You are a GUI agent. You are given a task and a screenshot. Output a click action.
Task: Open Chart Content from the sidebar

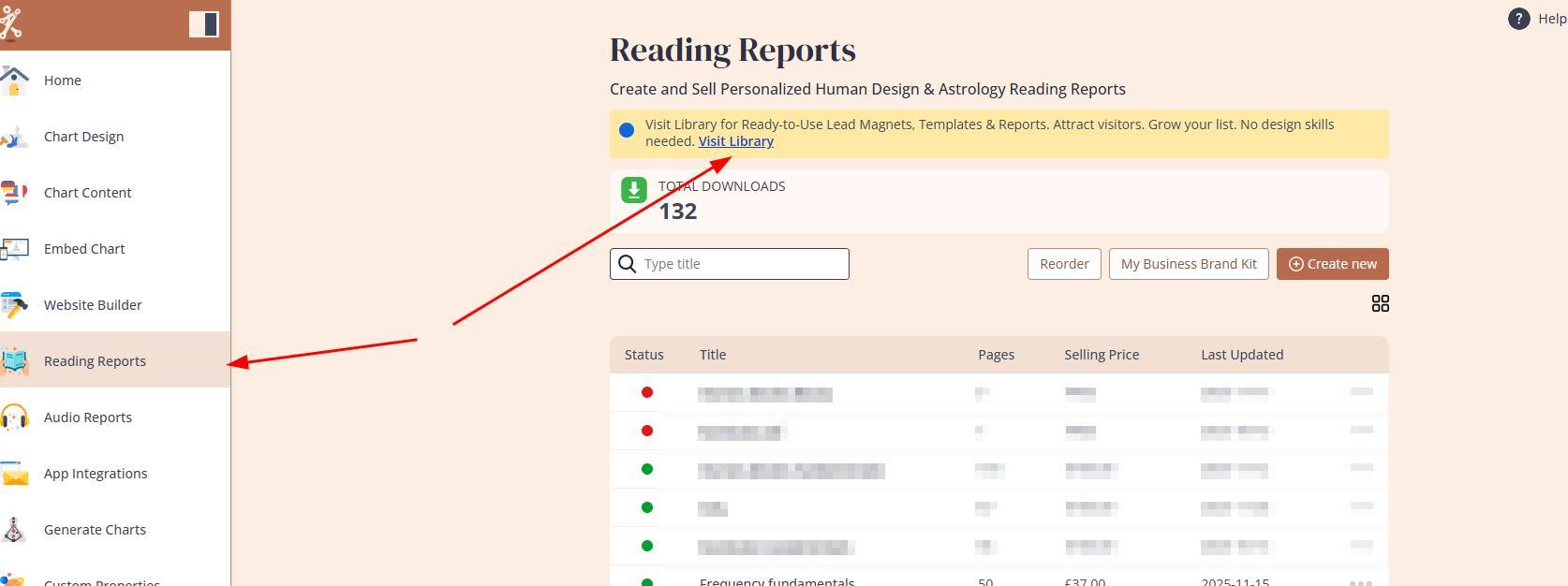click(87, 193)
